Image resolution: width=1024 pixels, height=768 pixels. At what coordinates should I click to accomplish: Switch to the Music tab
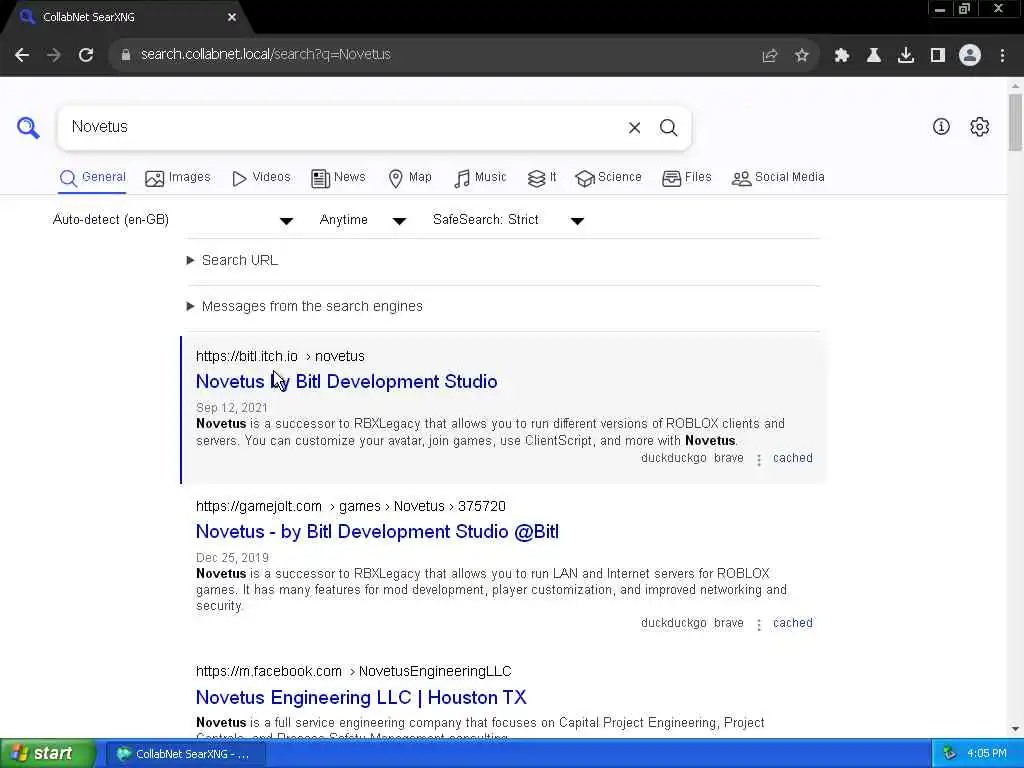tap(480, 178)
